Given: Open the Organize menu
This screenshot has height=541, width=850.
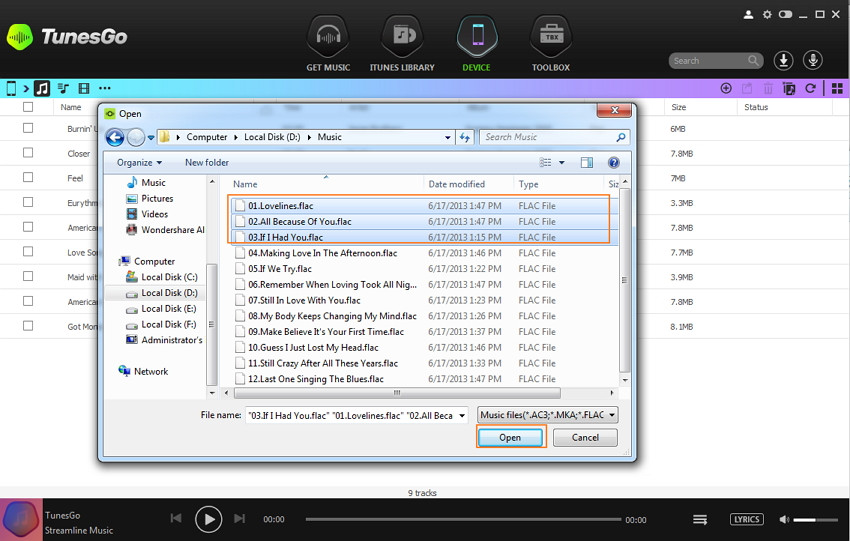Looking at the screenshot, I should click(139, 163).
